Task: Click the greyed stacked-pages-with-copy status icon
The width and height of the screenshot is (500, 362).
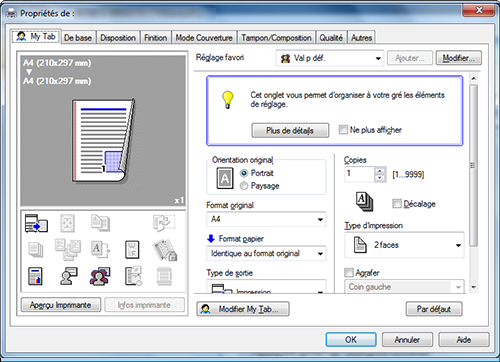Action: click(x=100, y=223)
